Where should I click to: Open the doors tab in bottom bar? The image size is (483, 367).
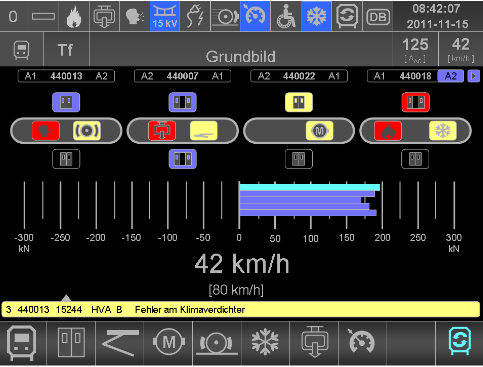pyautogui.click(x=71, y=343)
